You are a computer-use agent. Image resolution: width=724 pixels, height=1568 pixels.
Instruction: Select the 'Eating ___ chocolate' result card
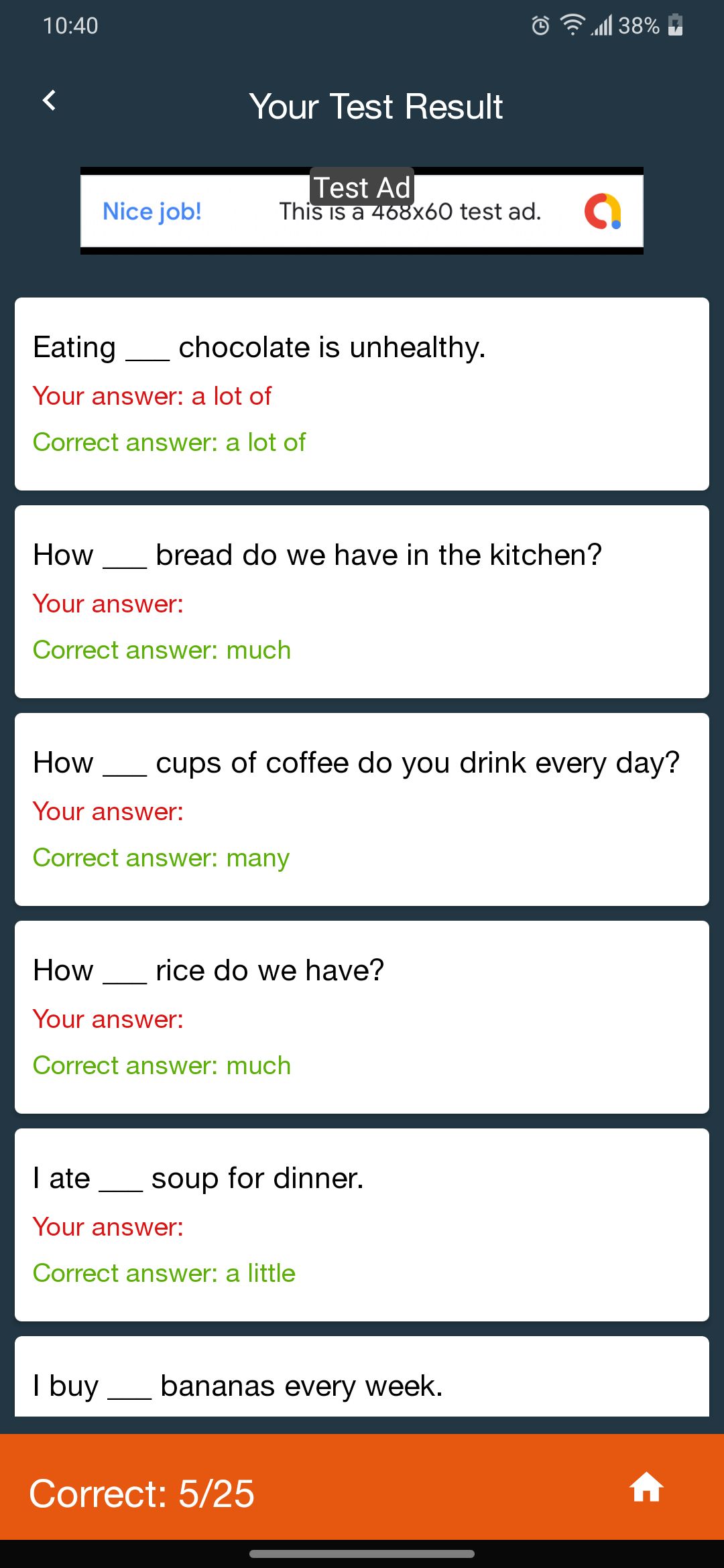click(x=362, y=394)
